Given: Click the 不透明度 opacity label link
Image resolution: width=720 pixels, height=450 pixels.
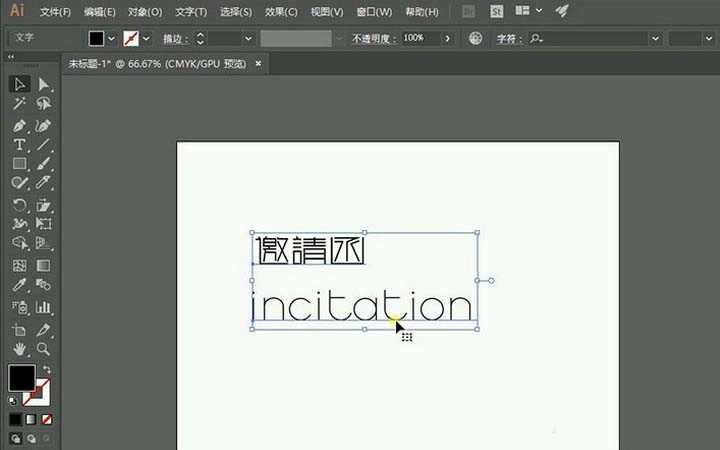Looking at the screenshot, I should pyautogui.click(x=375, y=38).
